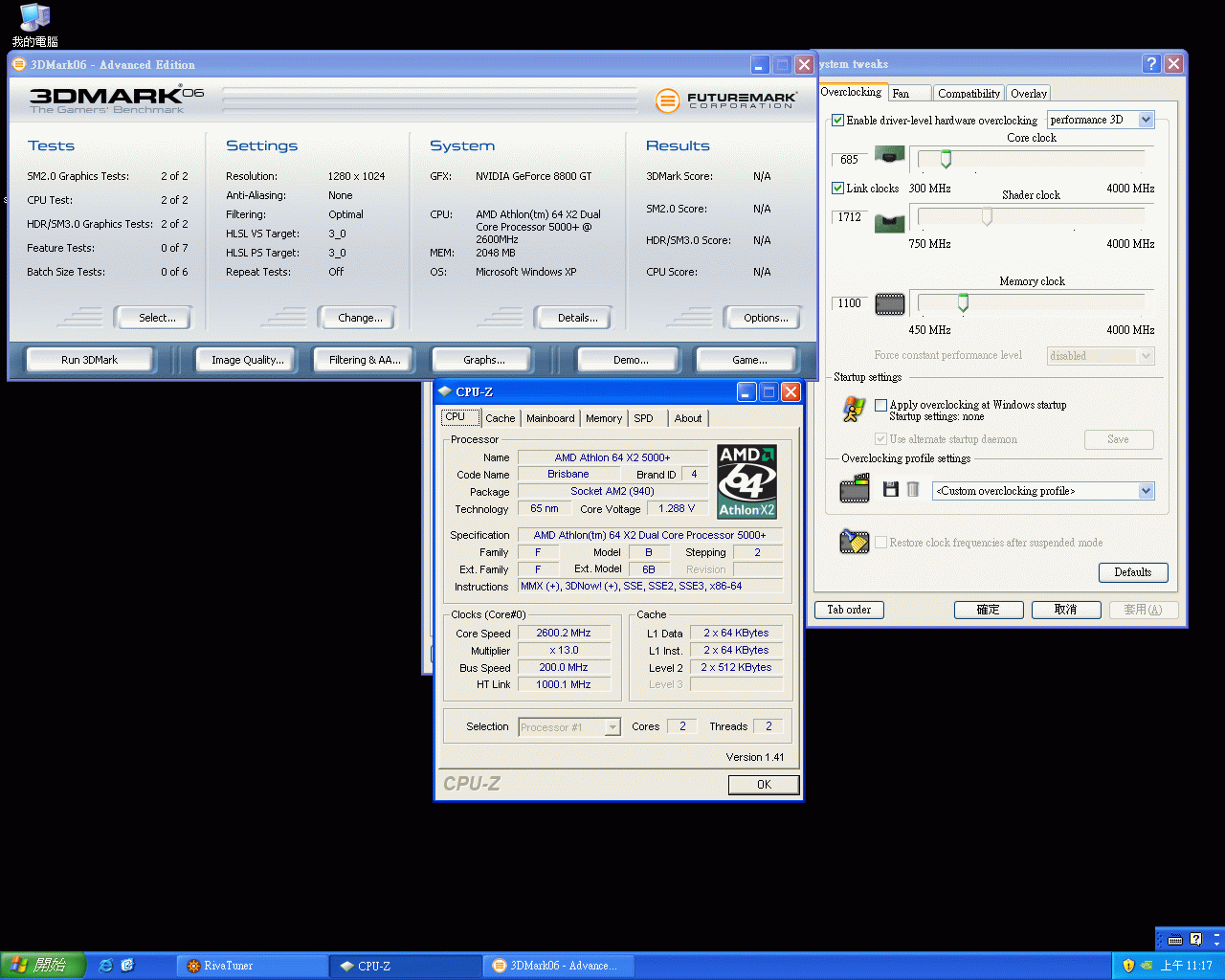Toggle Use alternate startup daemon checkbox
This screenshot has width=1225, height=980.
click(x=880, y=439)
